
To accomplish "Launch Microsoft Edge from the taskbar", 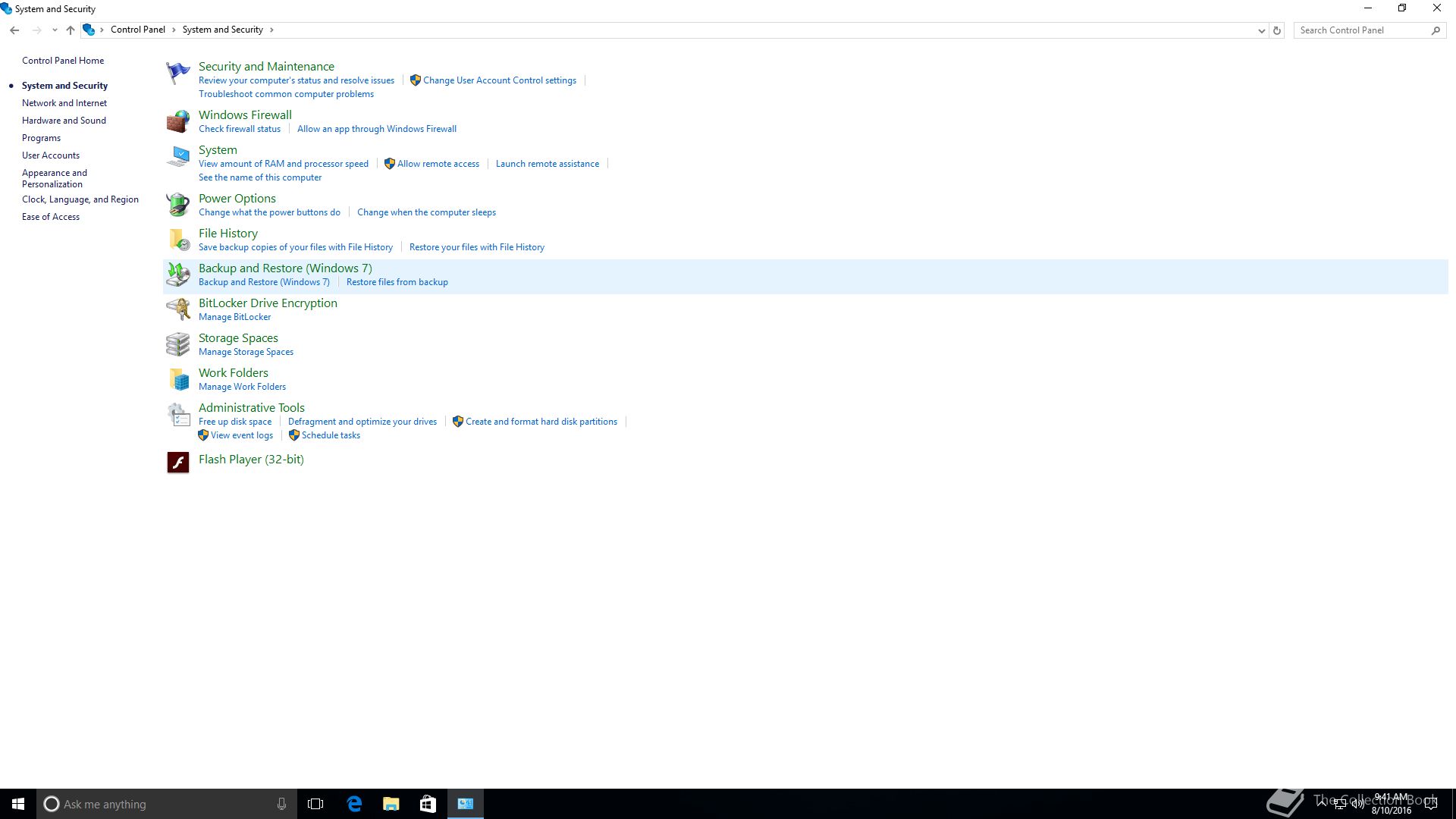I will [354, 804].
